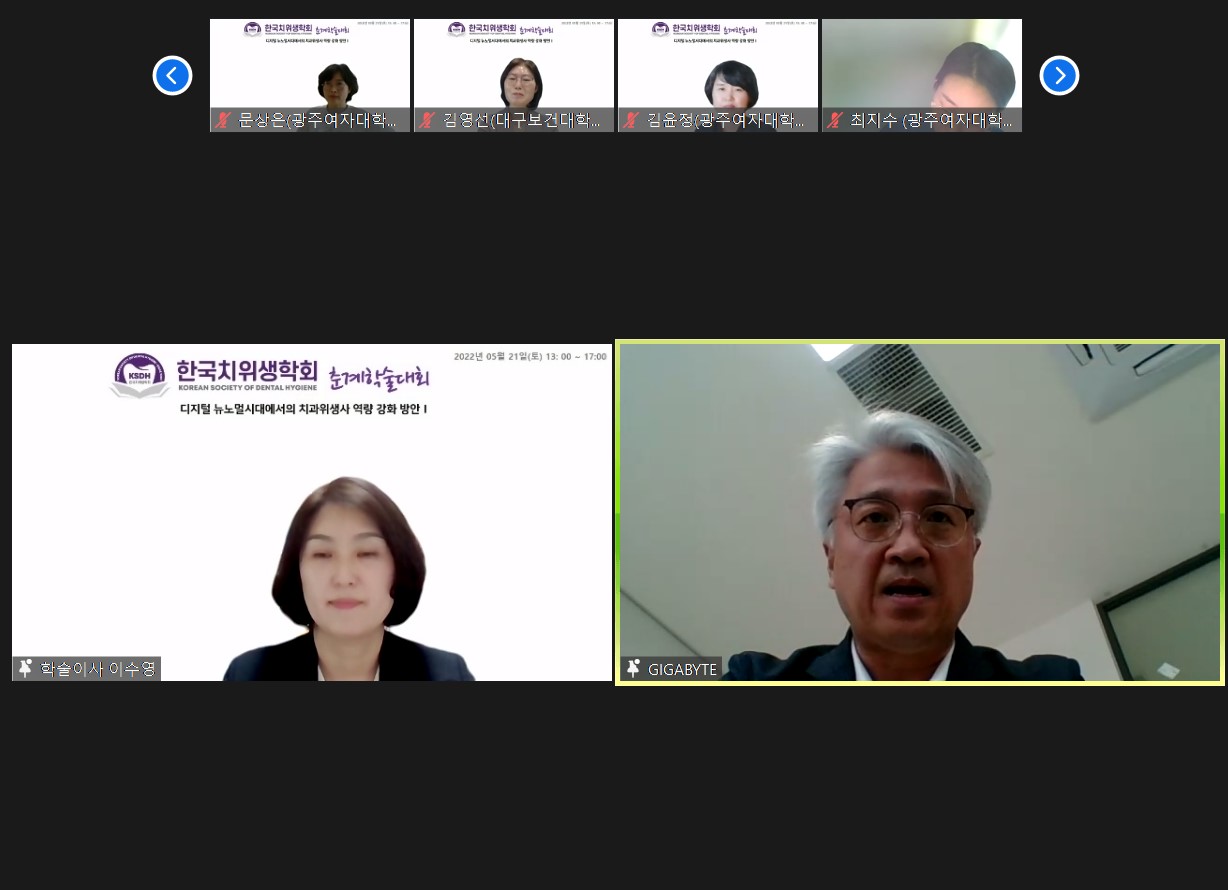The width and height of the screenshot is (1228, 890).
Task: Click the 문상은(광주여자대학 name label
Action: click(x=318, y=120)
